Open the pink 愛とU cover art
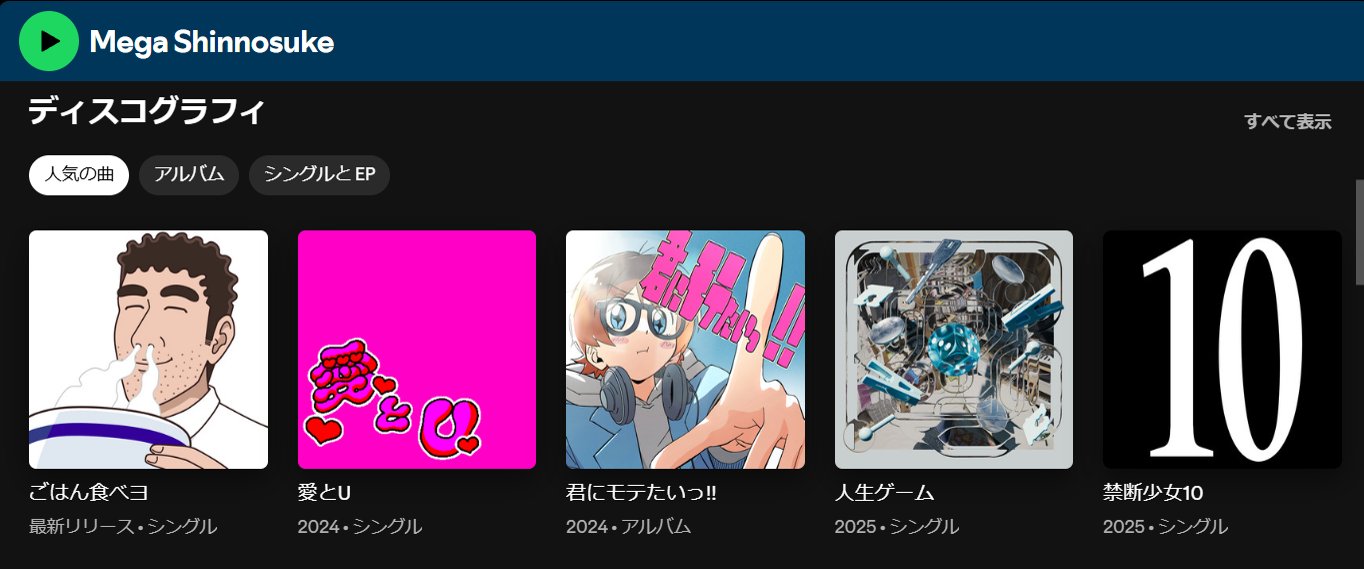1364x569 pixels. click(x=417, y=350)
